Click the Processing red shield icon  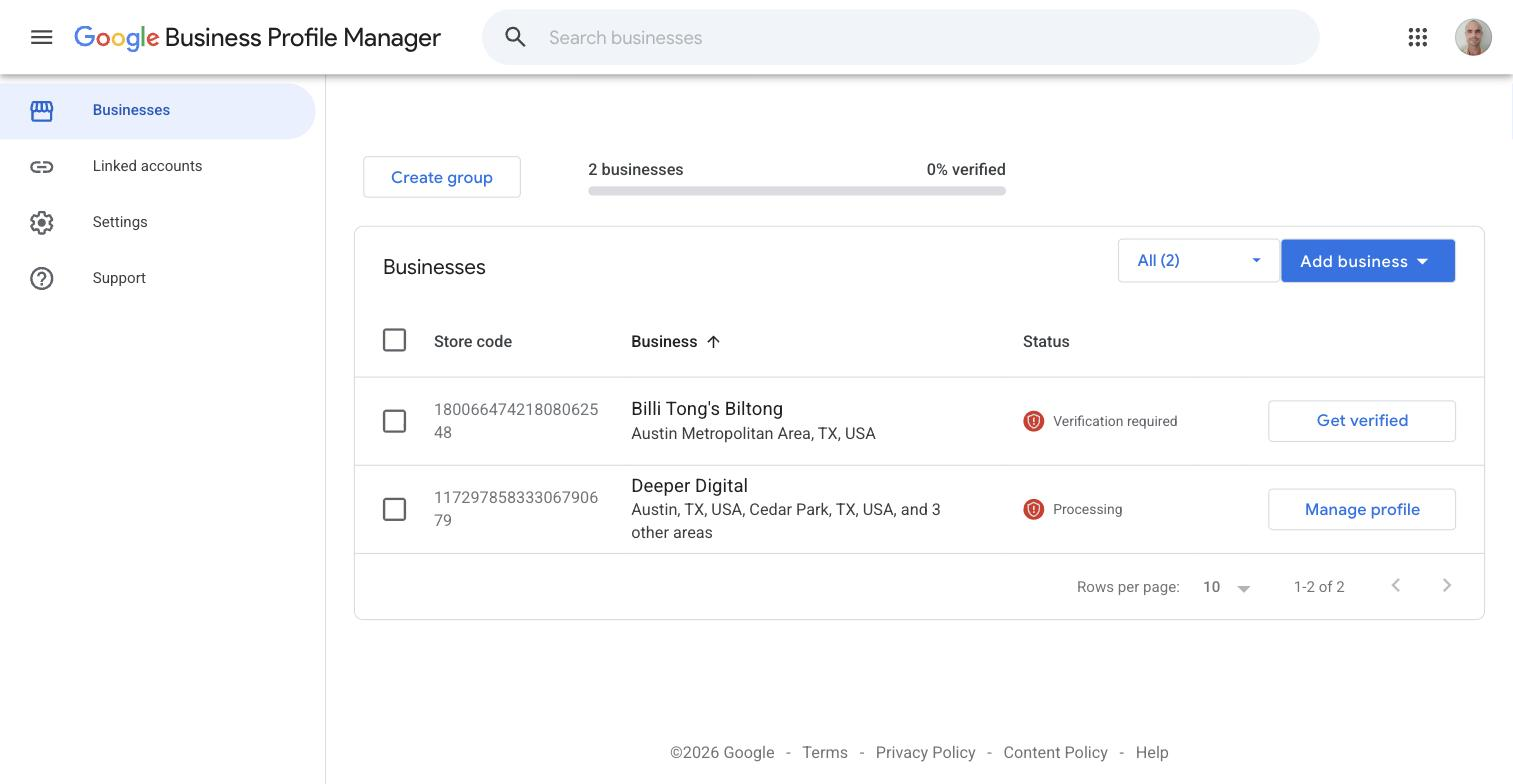[1033, 509]
